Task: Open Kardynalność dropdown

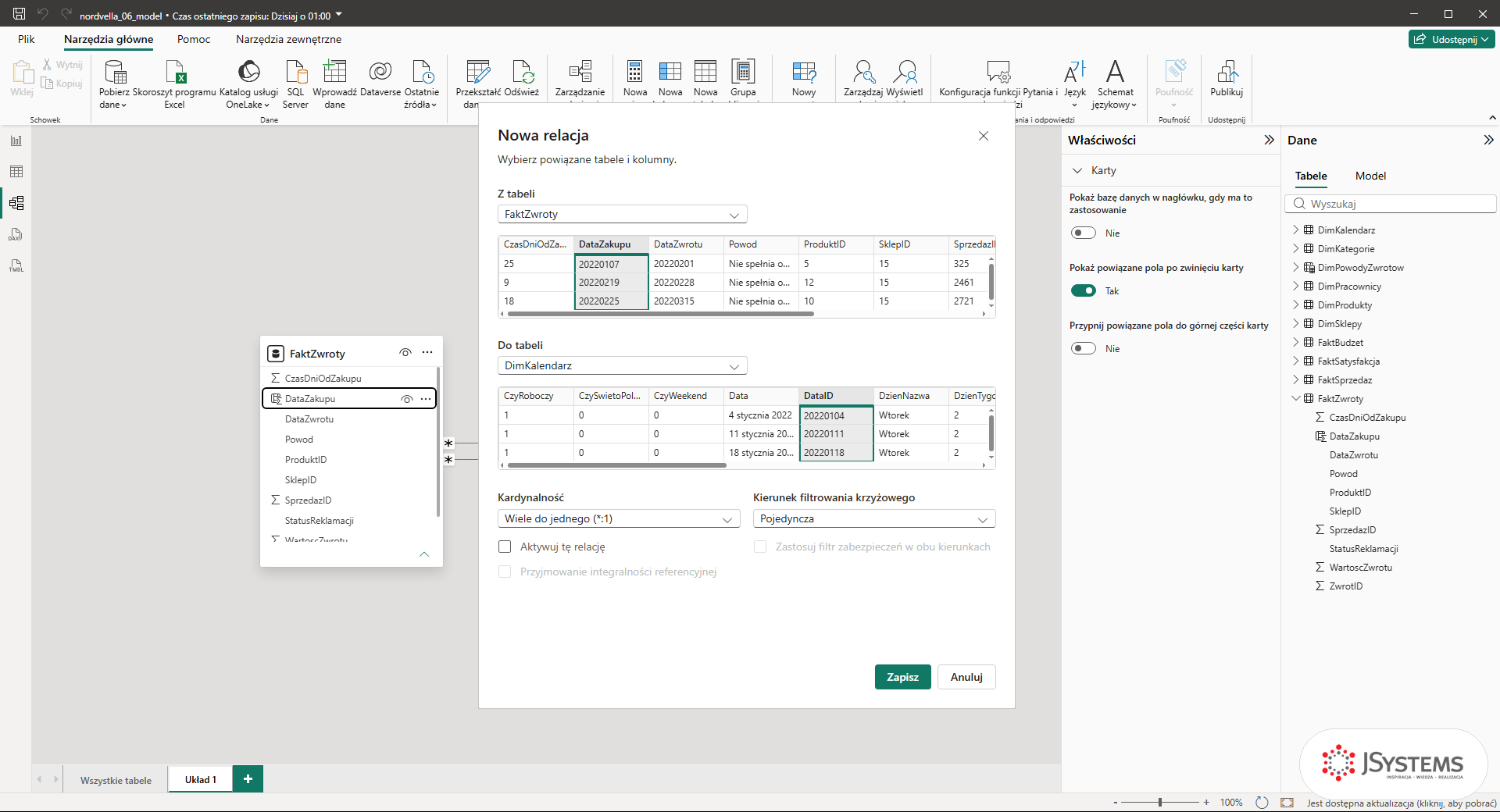Action: tap(618, 518)
